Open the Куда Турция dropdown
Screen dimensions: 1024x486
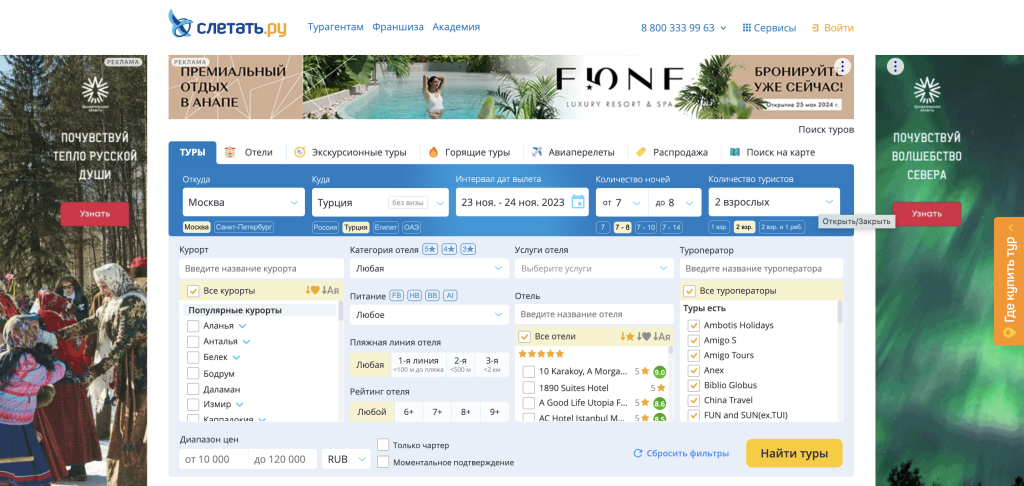[380, 202]
